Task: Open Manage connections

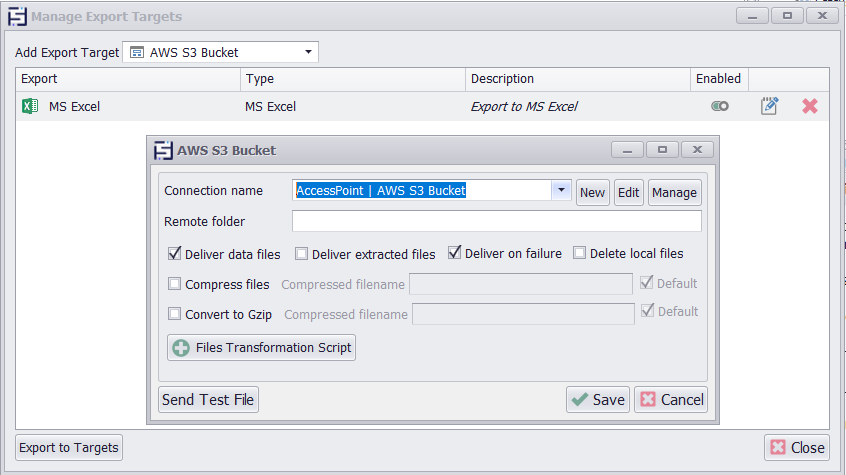Action: point(674,193)
